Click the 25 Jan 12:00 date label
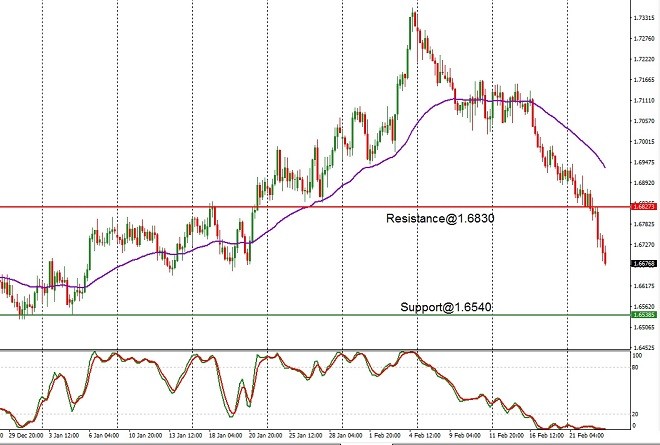660x445 pixels. [306, 435]
